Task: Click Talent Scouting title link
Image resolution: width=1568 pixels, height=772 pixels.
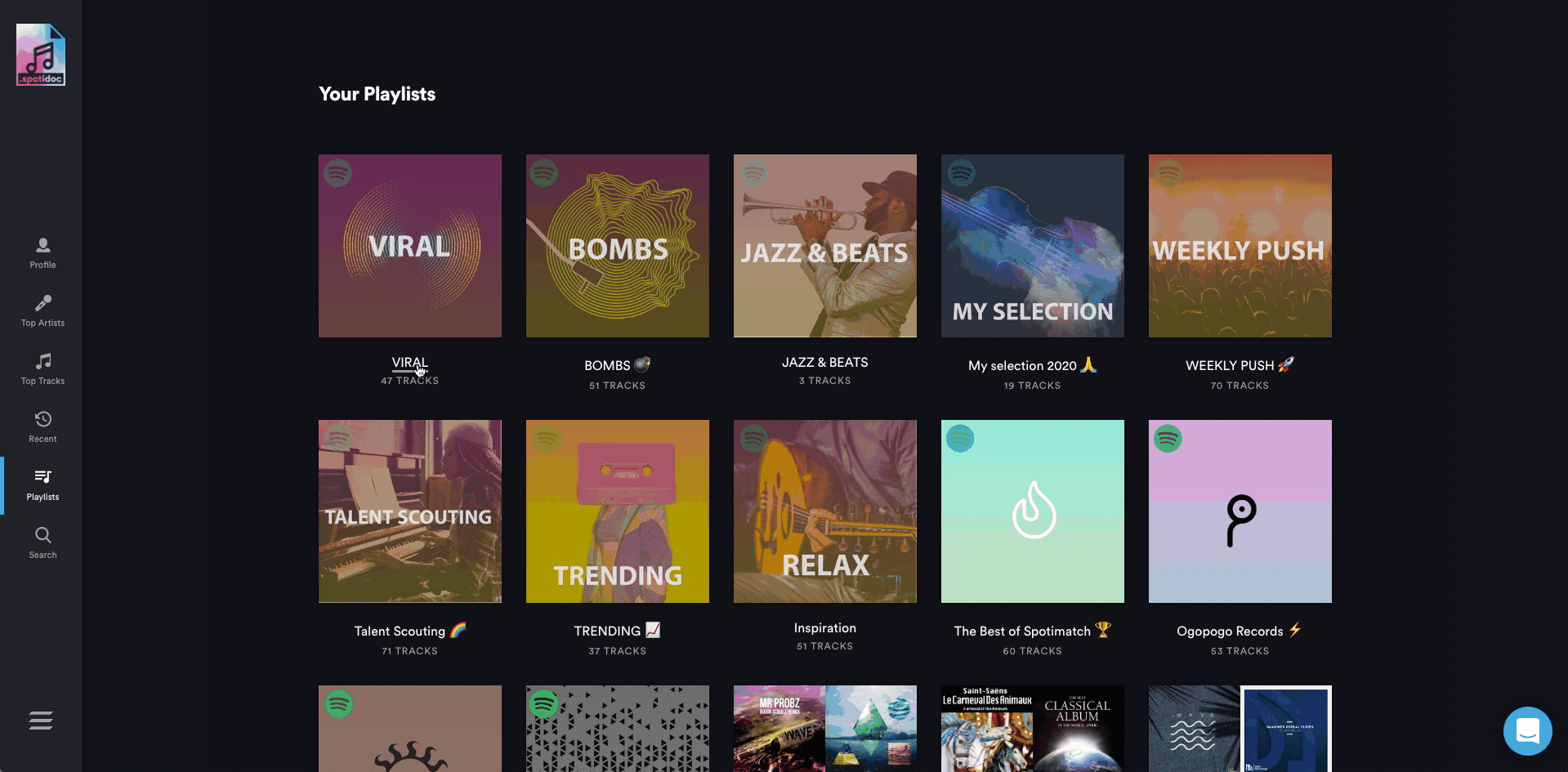Action: coord(409,631)
